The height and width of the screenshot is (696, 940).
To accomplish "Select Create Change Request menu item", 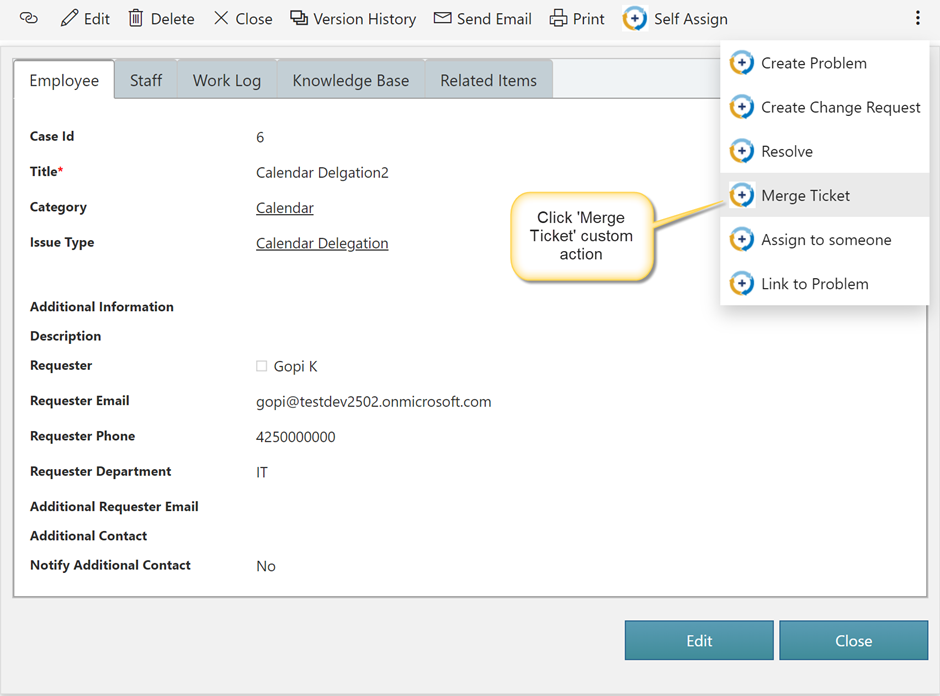I will [840, 107].
